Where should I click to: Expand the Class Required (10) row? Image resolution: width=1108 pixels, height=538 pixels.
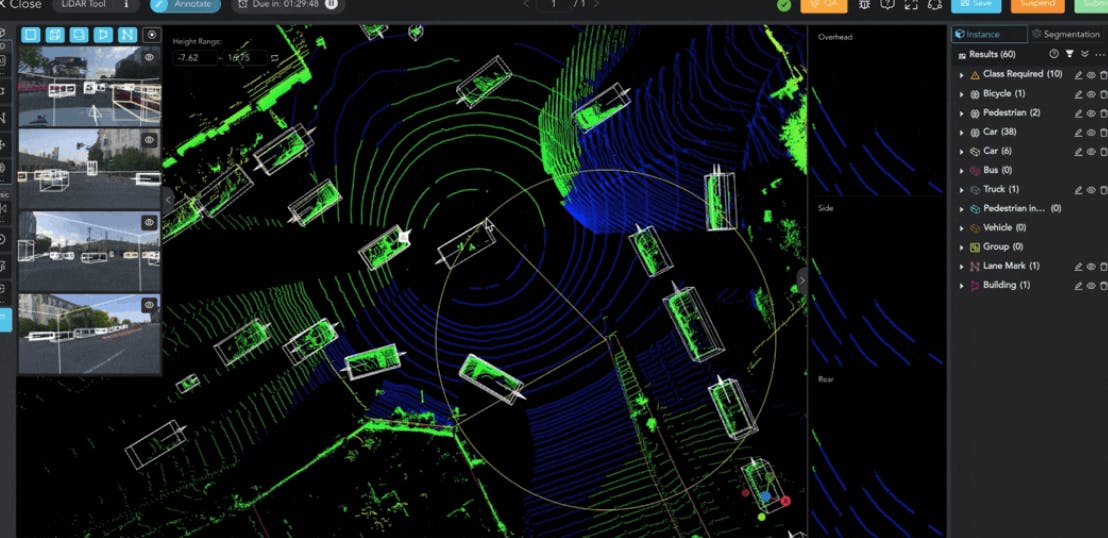click(x=961, y=74)
